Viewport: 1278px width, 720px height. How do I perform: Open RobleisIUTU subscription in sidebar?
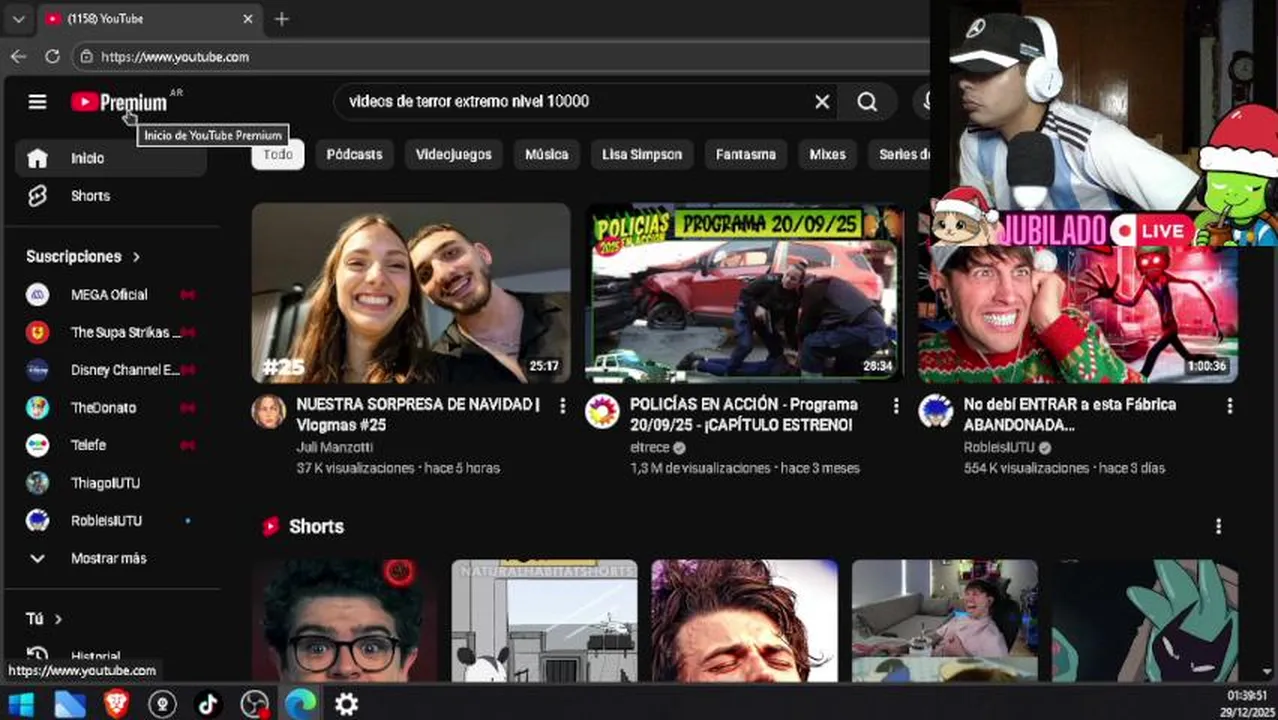pyautogui.click(x=110, y=521)
